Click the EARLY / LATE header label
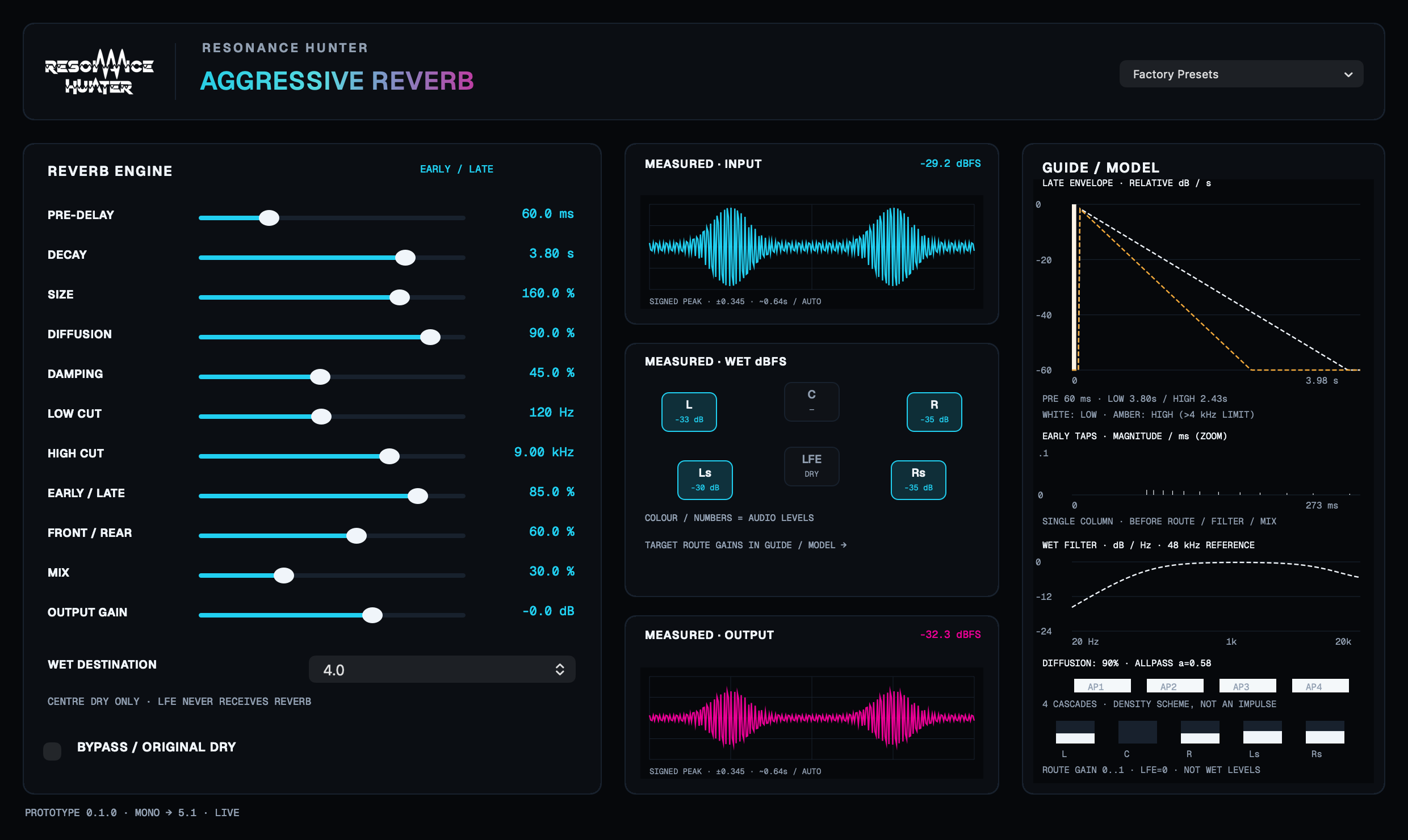This screenshot has width=1408, height=840. coord(456,169)
